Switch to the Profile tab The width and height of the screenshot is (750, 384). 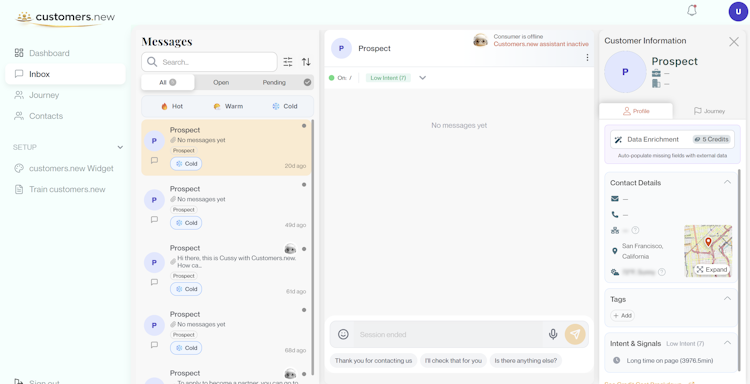click(636, 111)
